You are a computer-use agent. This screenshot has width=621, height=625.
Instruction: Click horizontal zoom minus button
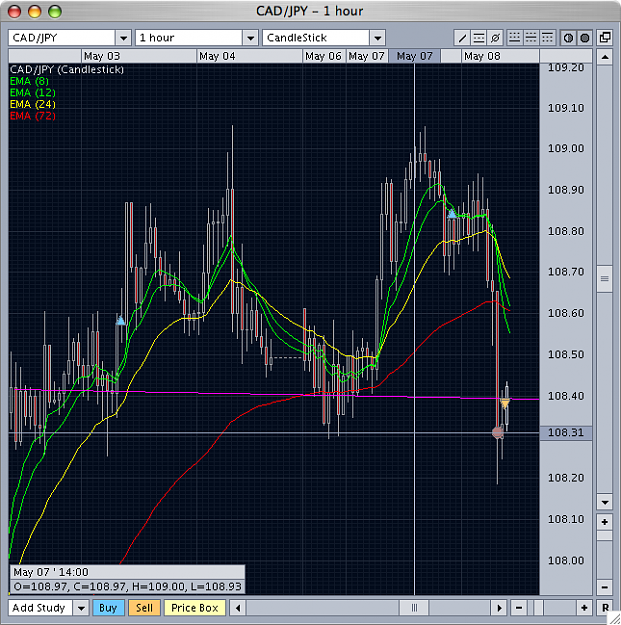click(519, 608)
